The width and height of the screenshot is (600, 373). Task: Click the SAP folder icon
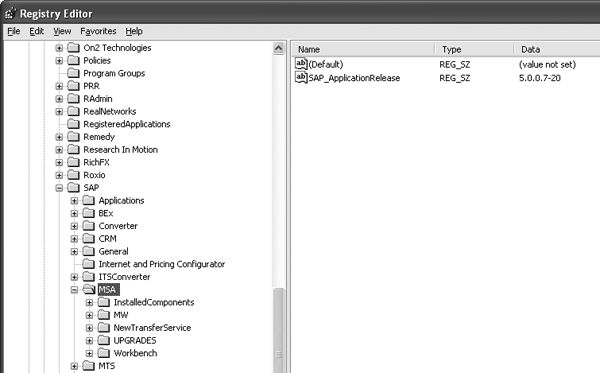tap(73, 187)
